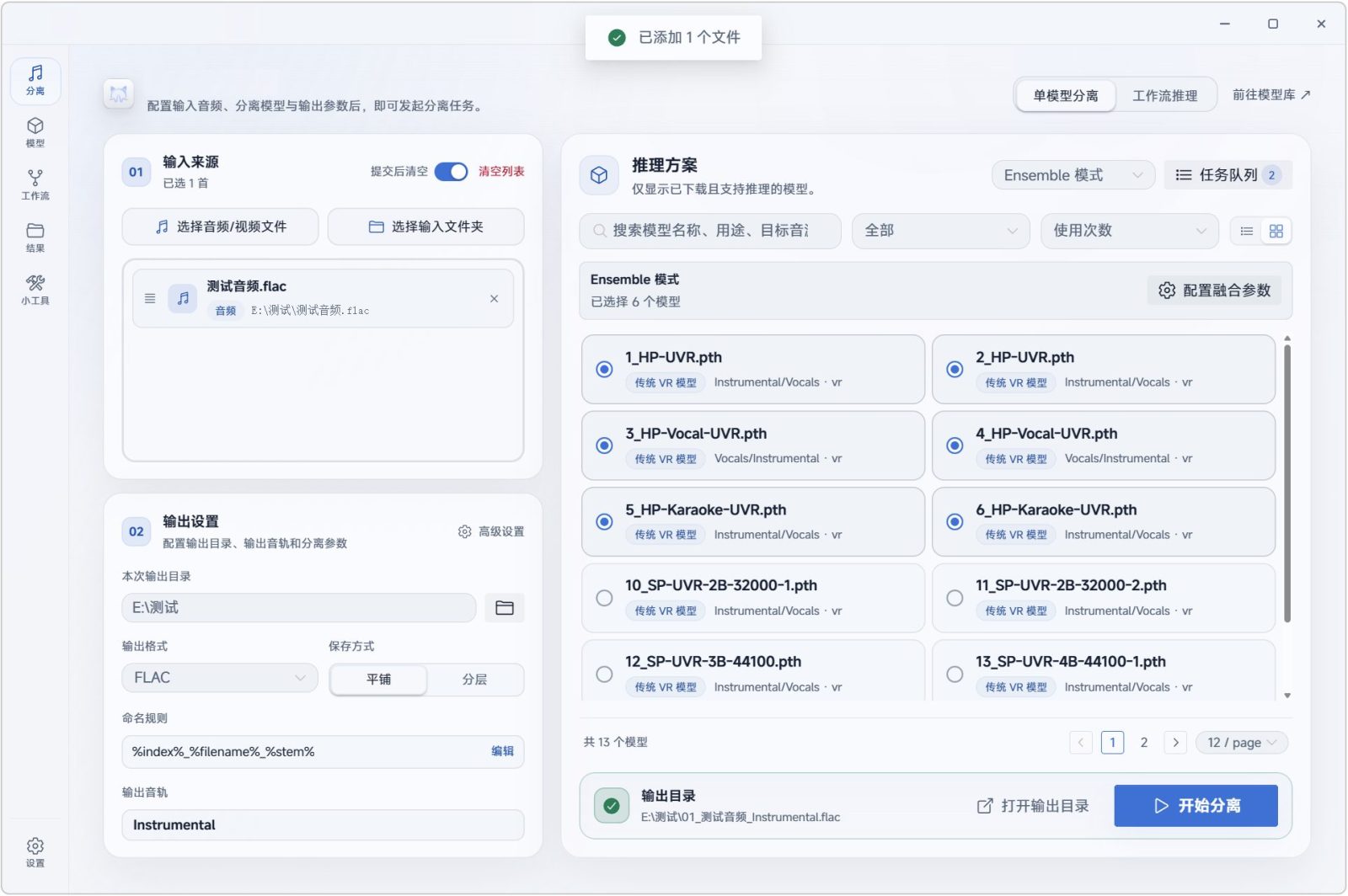Click 开始分离 to start separation

(x=1196, y=807)
